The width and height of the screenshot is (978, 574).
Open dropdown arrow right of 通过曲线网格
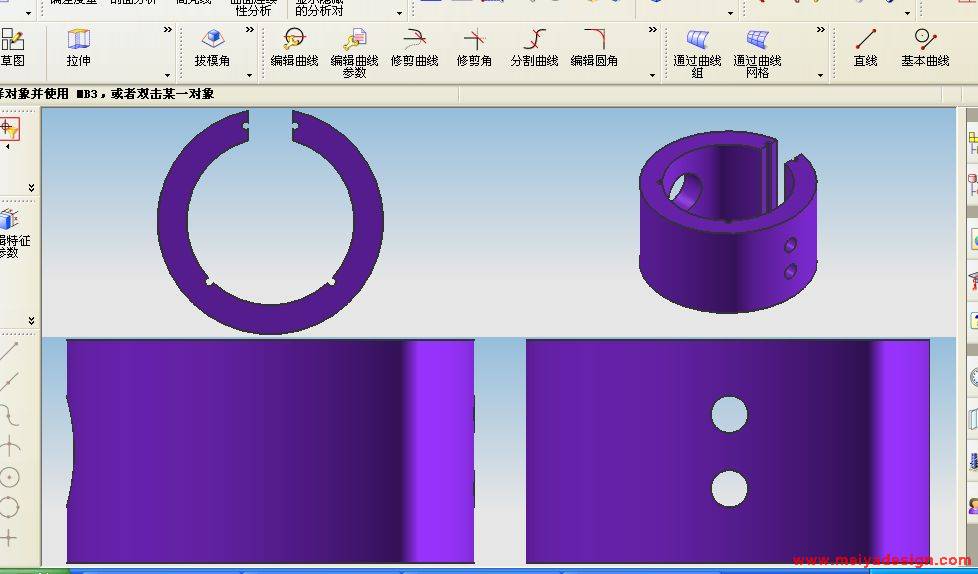(820, 75)
